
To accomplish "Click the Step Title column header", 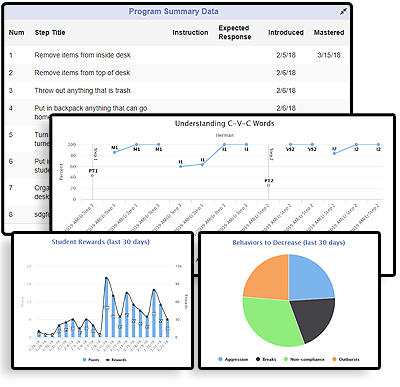I will coord(50,33).
